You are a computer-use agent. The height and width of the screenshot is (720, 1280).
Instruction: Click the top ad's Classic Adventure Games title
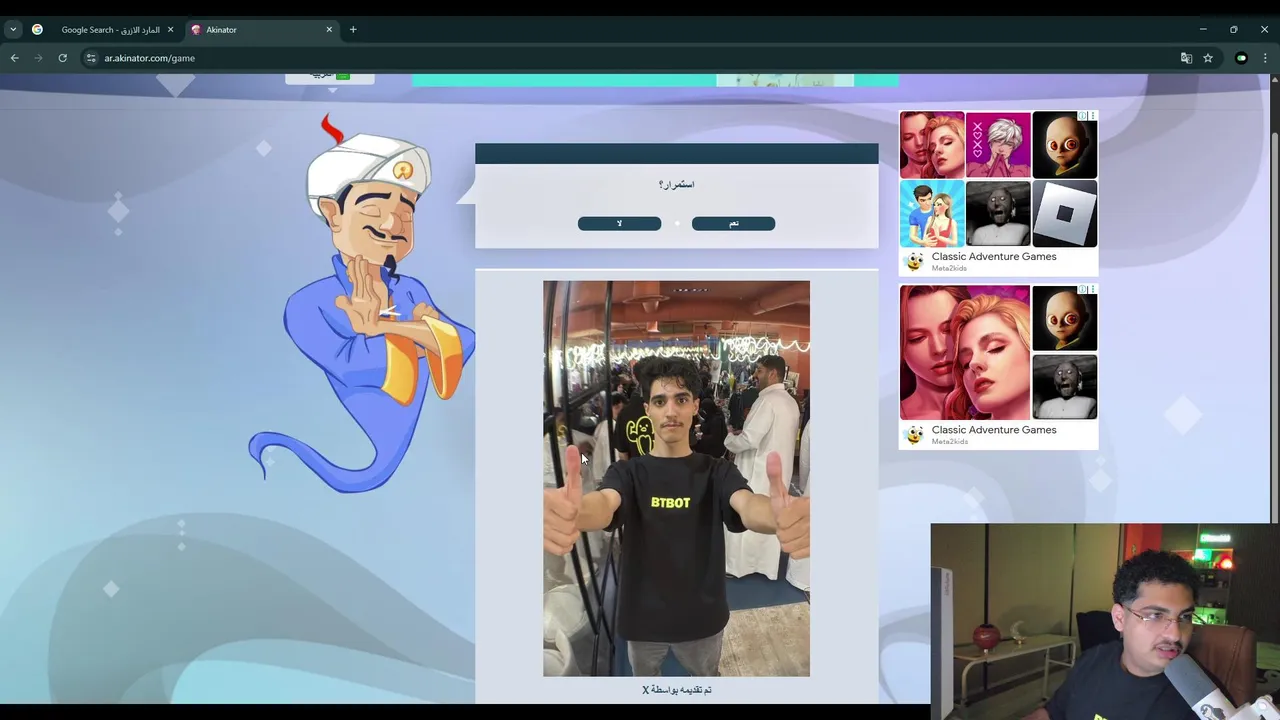point(994,257)
